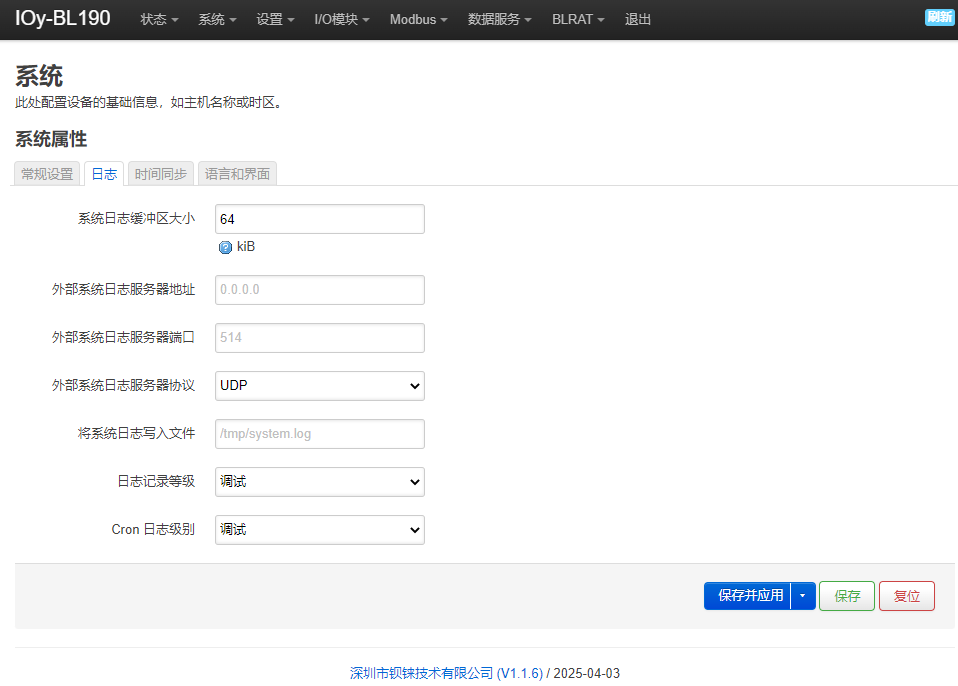Viewport: 958px width, 686px height.
Task: Click the 2025-04-03 date in footer
Action: pos(587,673)
